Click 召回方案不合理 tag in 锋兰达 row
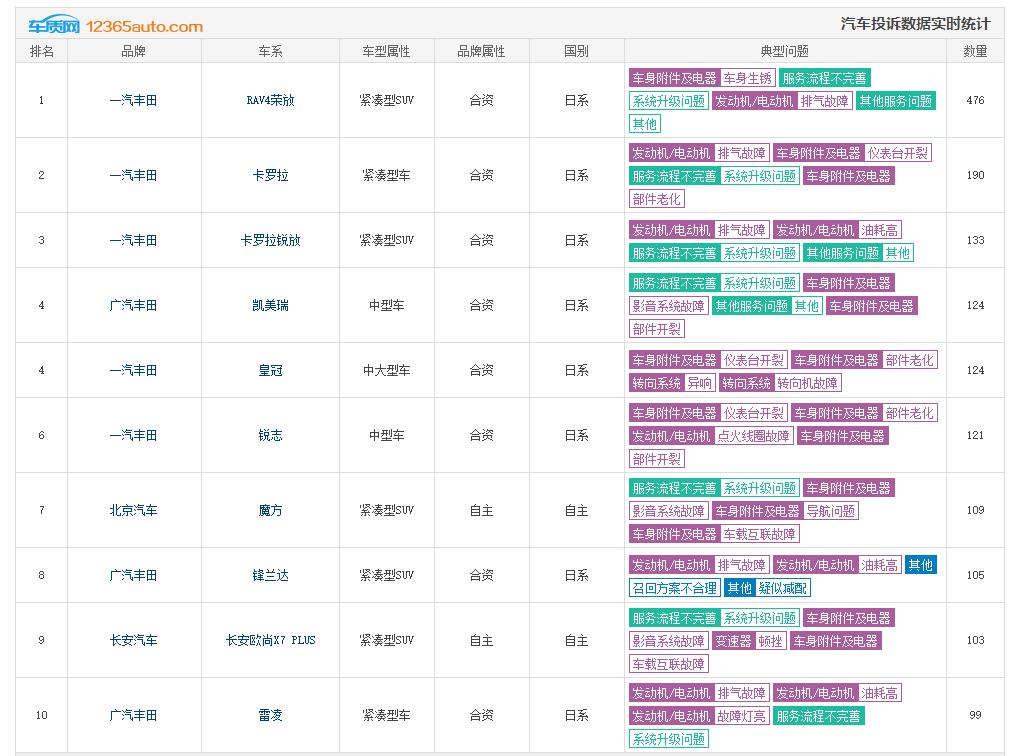Image resolution: width=1012 pixels, height=756 pixels. 674,587
